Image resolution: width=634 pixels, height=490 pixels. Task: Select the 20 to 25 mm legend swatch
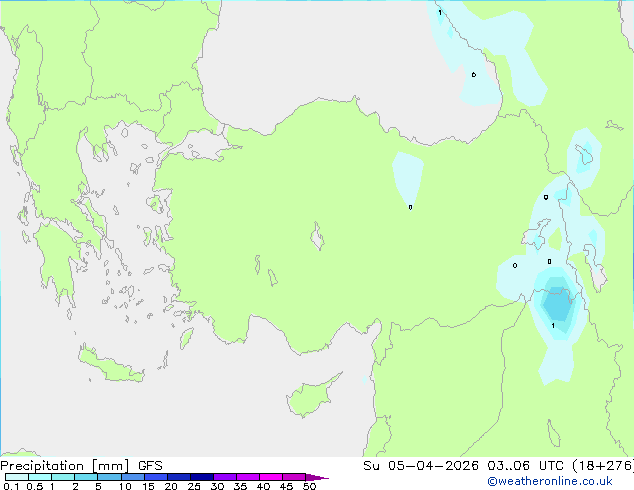coord(179,477)
